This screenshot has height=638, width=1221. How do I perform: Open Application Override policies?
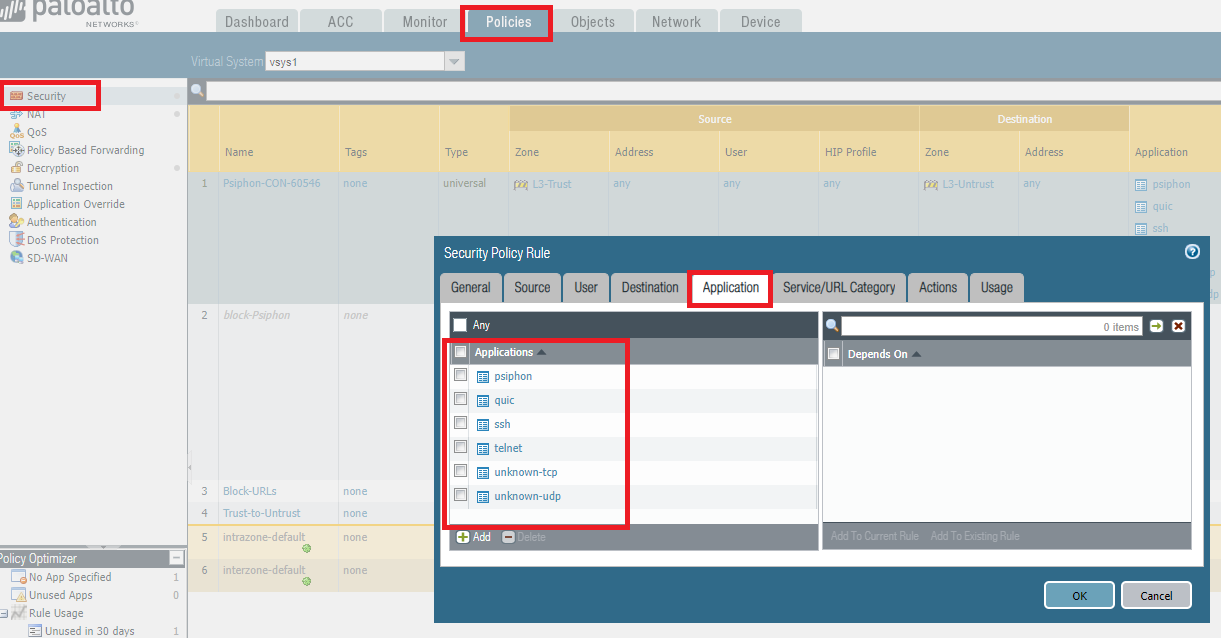point(76,204)
